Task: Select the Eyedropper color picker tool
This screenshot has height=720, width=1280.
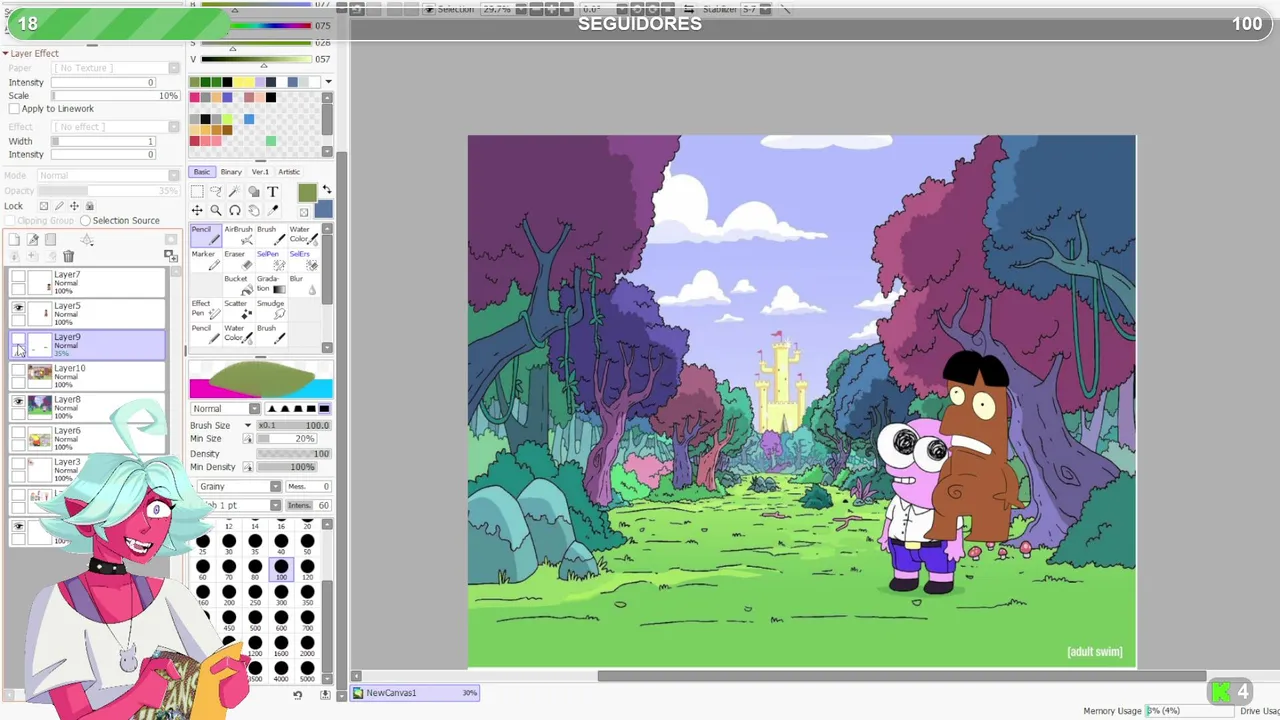Action: (272, 210)
